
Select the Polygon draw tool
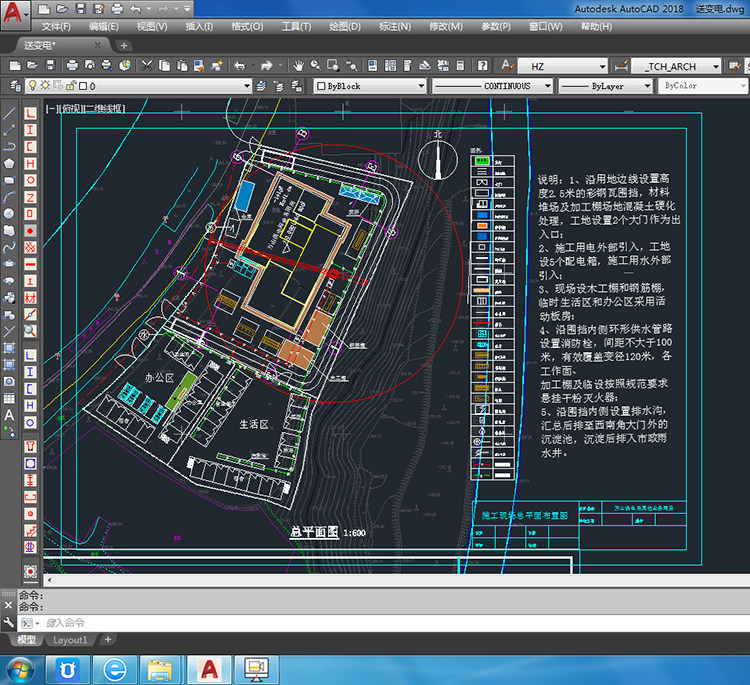coord(9,164)
